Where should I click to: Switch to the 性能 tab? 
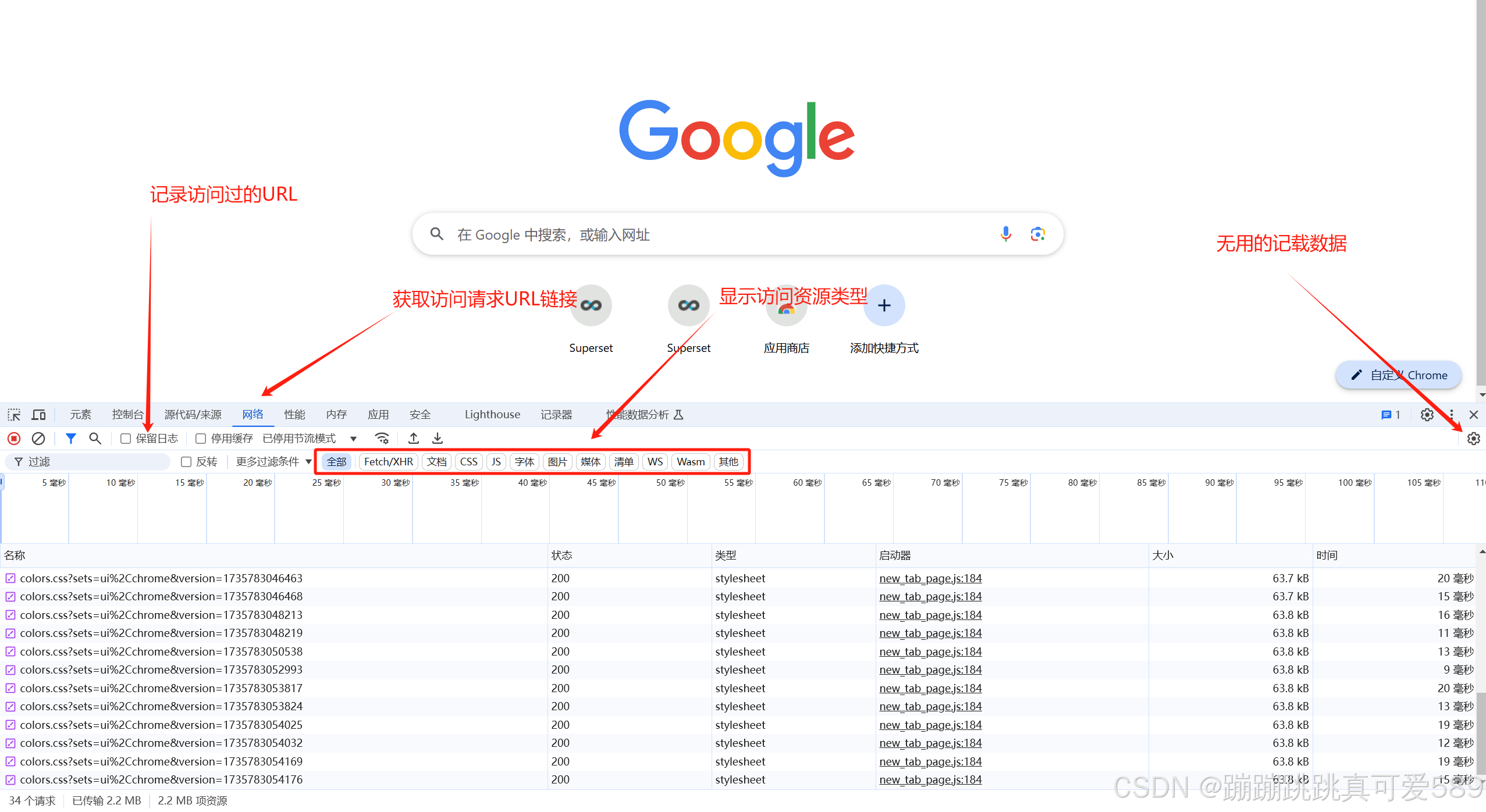tap(294, 415)
